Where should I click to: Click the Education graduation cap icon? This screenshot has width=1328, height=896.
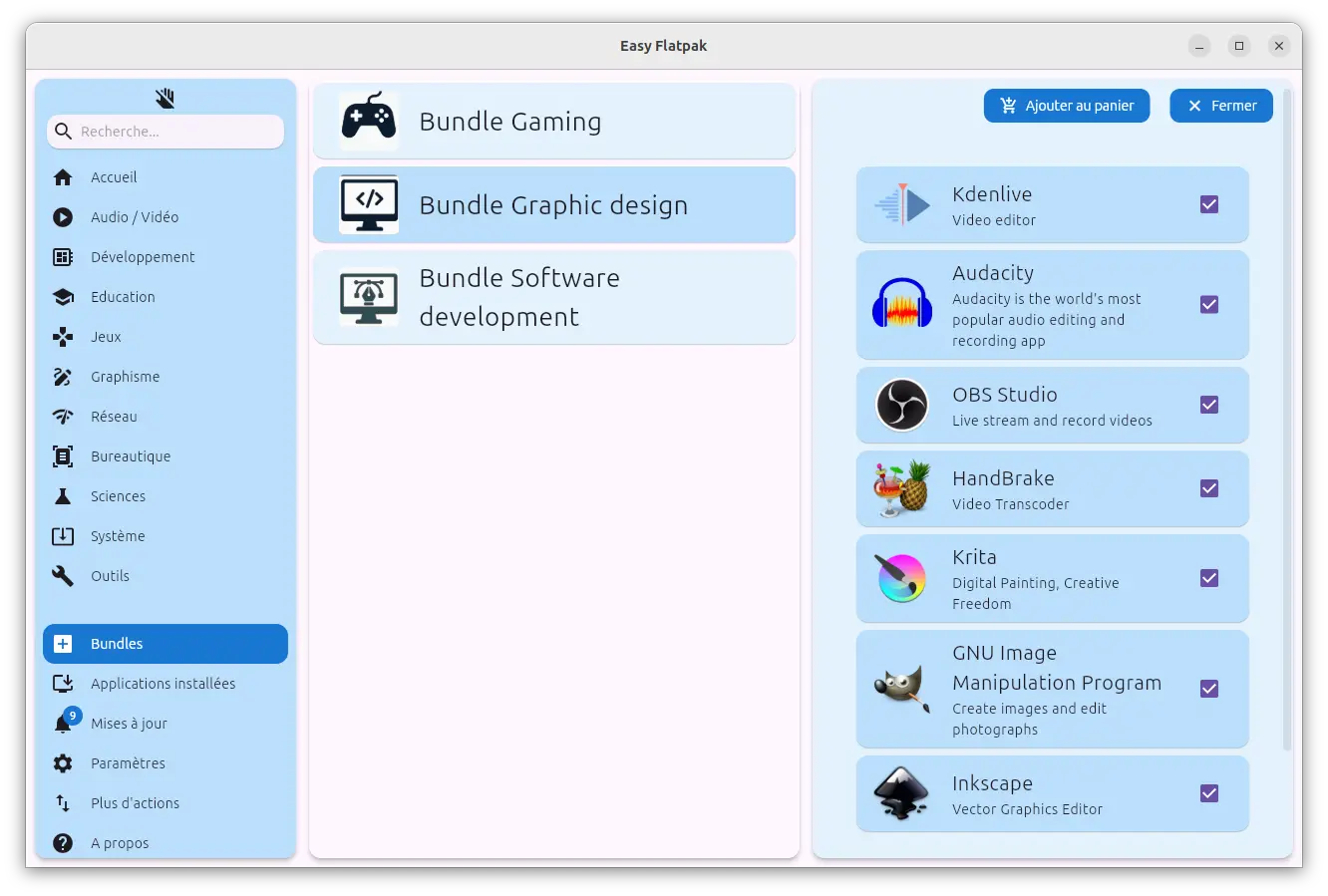pyautogui.click(x=63, y=297)
